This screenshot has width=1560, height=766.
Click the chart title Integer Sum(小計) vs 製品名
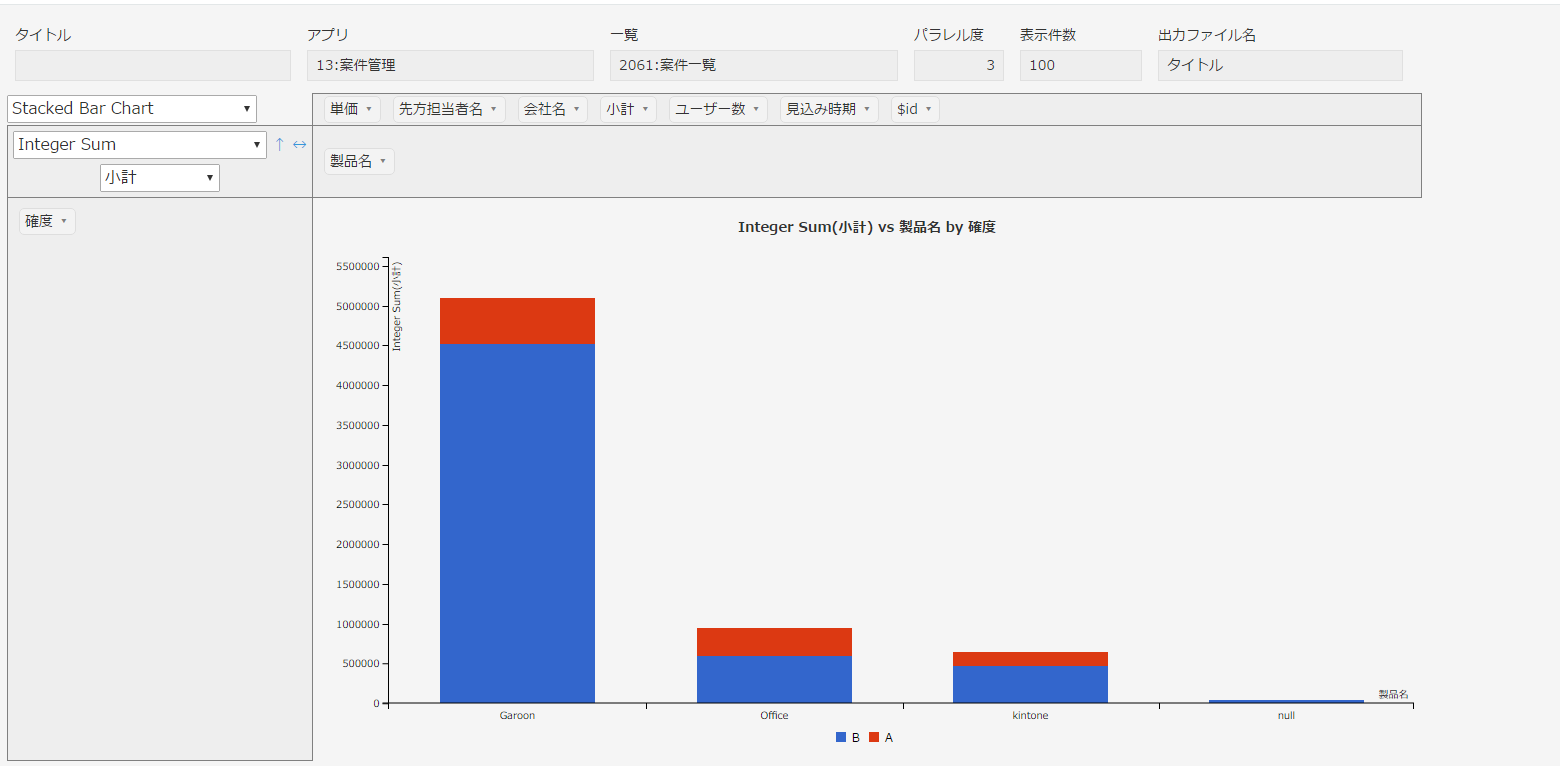click(866, 227)
